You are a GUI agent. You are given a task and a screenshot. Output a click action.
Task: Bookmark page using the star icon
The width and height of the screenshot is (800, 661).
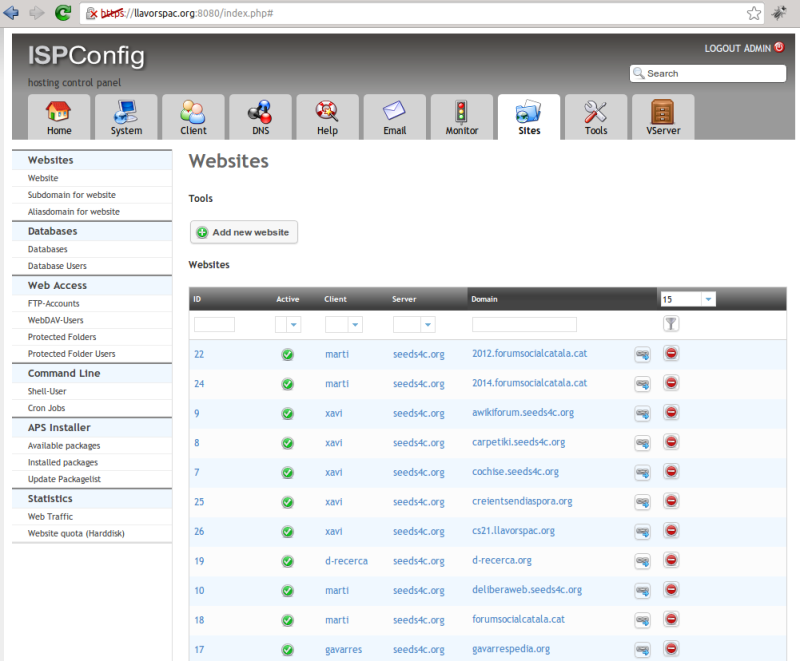pos(754,14)
